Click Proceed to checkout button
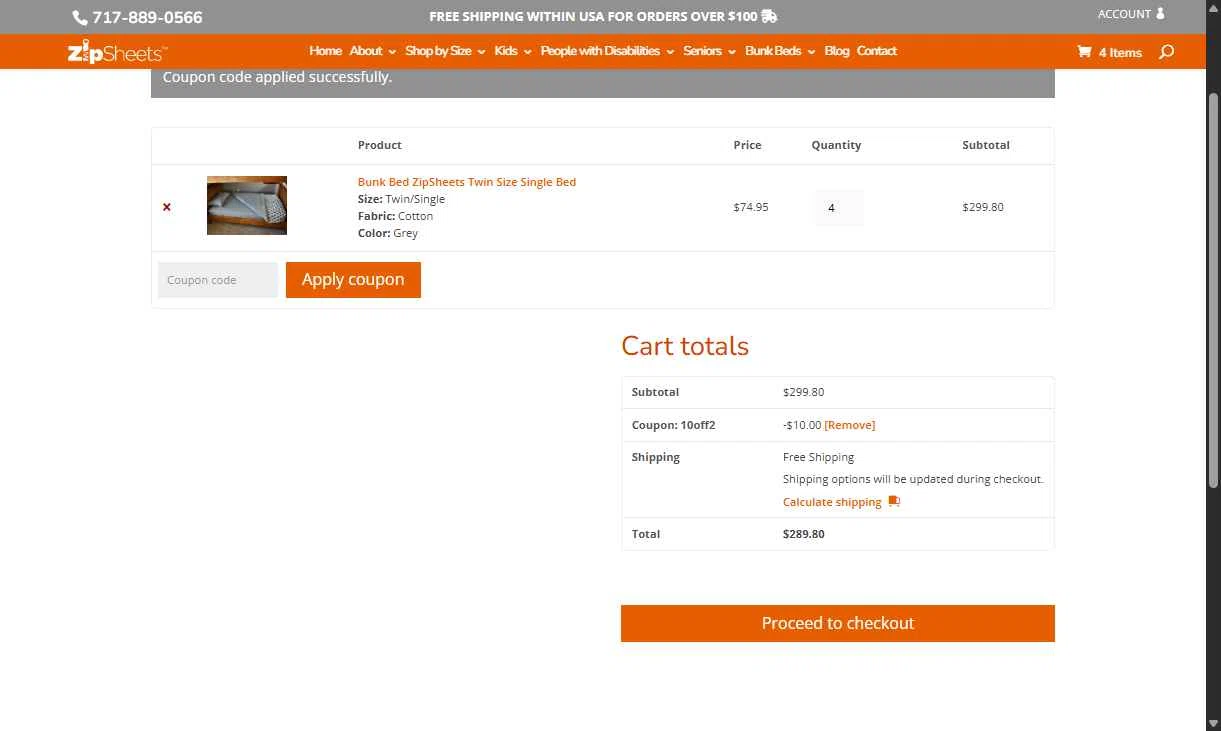The image size is (1221, 731). tap(838, 623)
